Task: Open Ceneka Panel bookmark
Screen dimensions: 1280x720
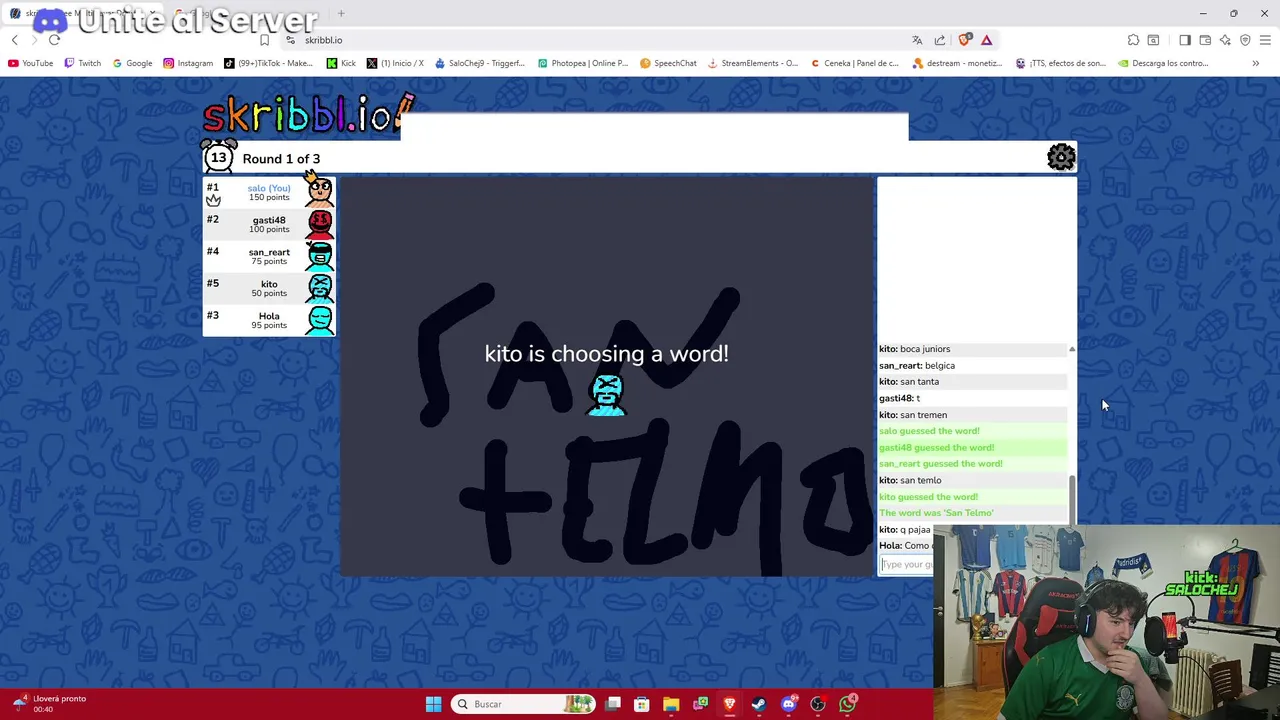Action: (855, 63)
